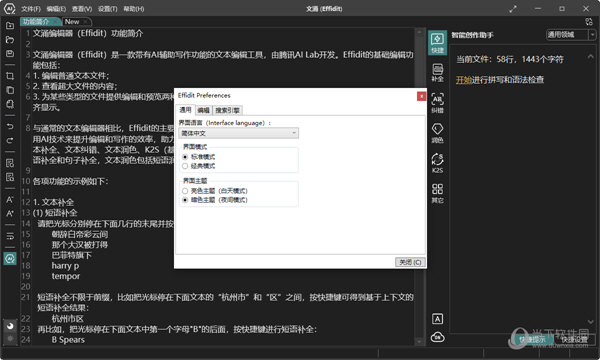The width and height of the screenshot is (600, 360).
Task: Click the highlighted AI assistant icon in left toolbar
Action: click(x=10, y=259)
